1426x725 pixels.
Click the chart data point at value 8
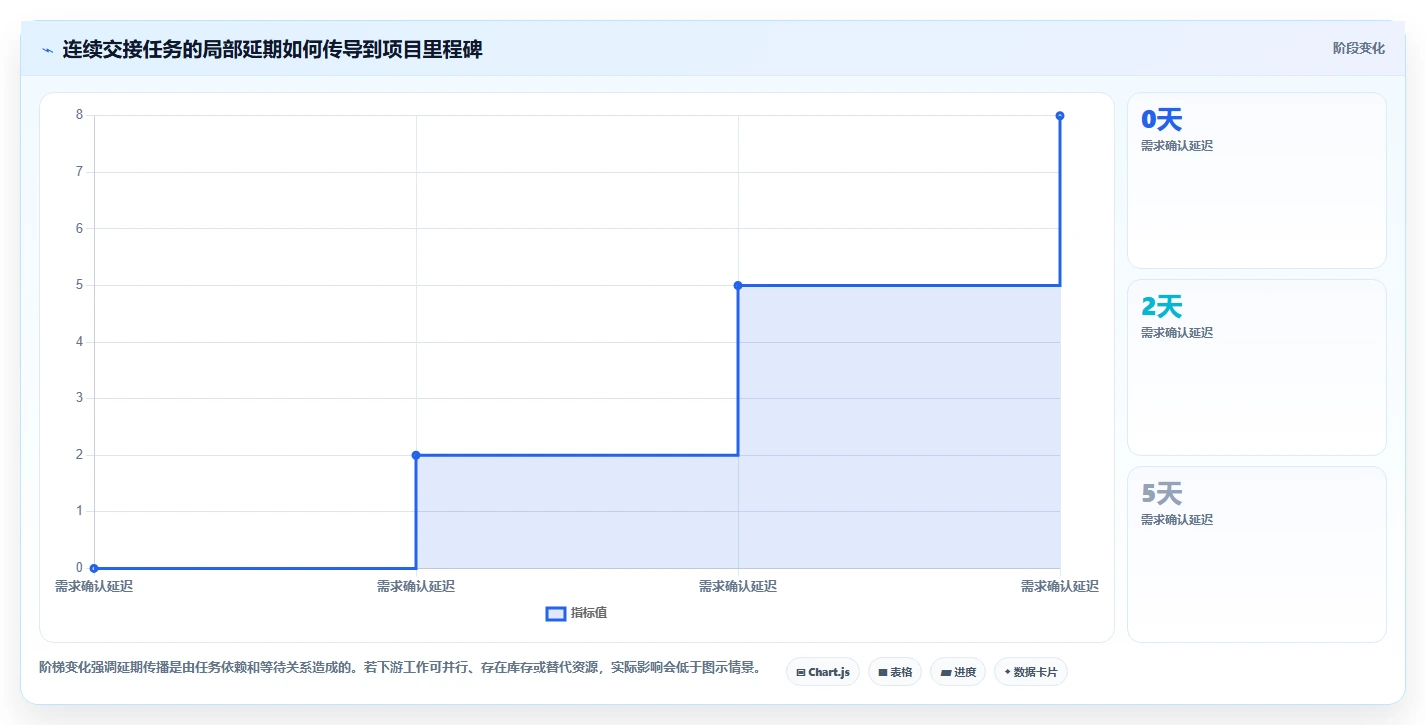1060,115
